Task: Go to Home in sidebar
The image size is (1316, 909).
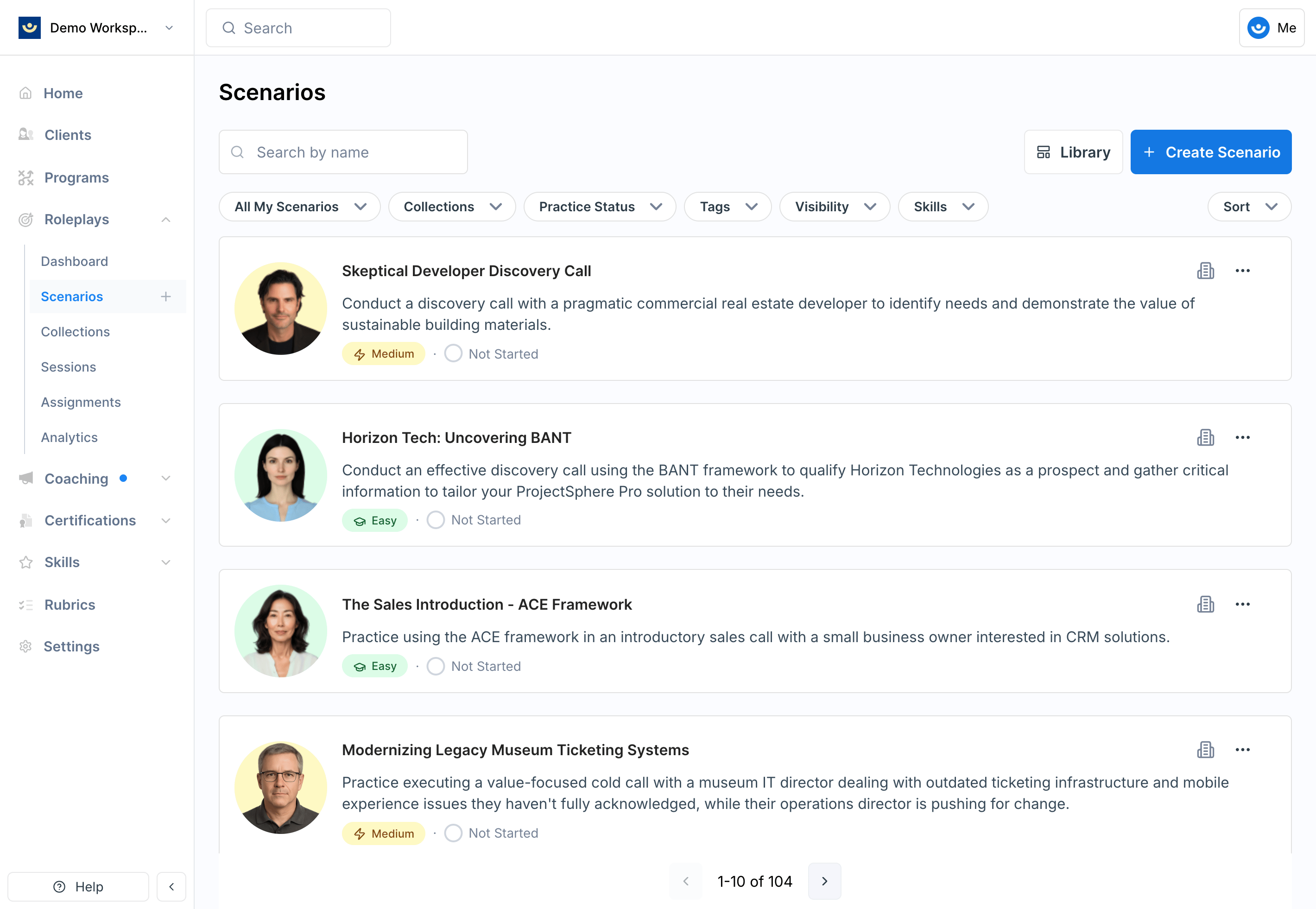Action: tap(63, 94)
